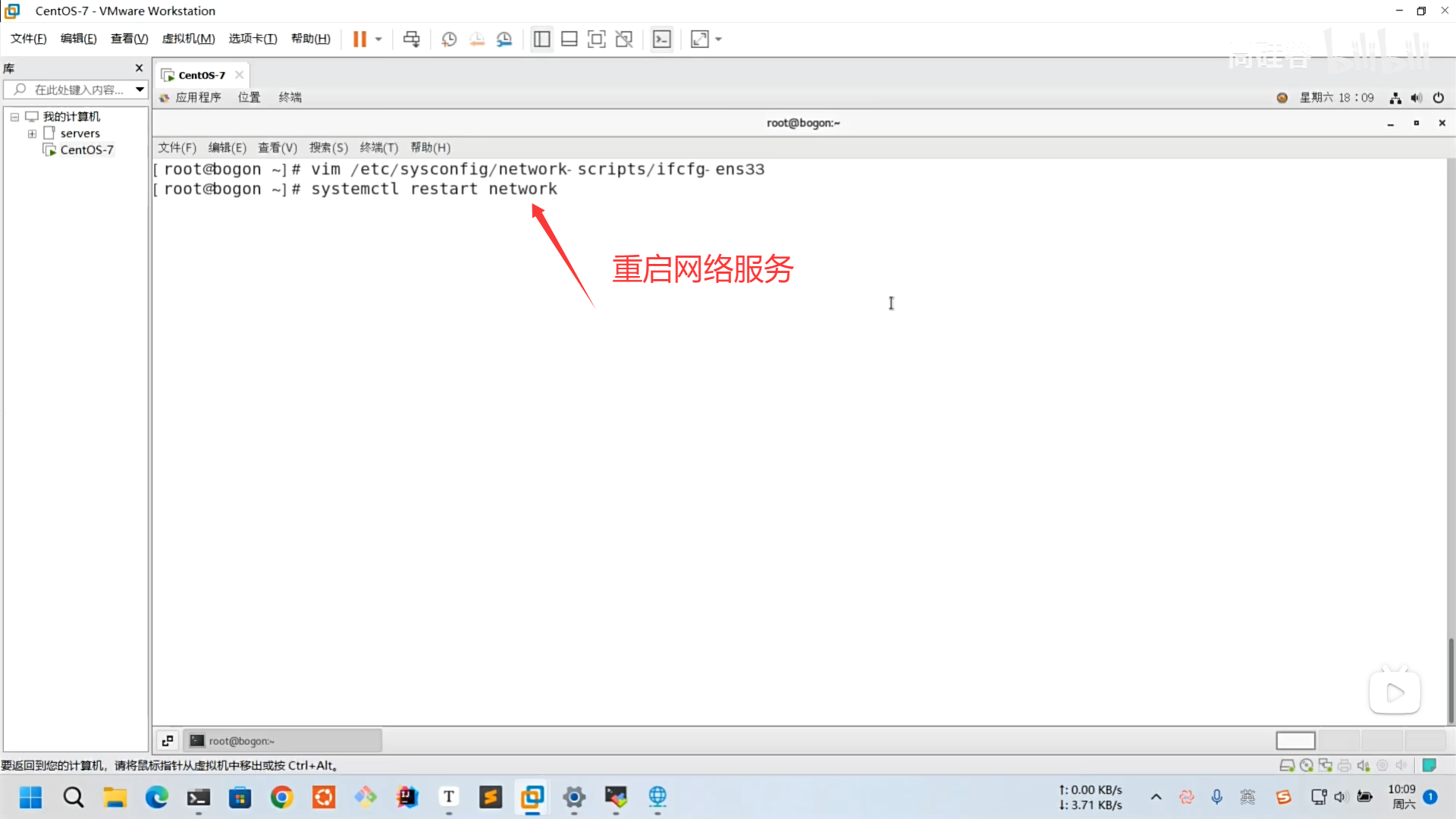The width and height of the screenshot is (1456, 819).
Task: Click the CentOS power icon in top panel
Action: pyautogui.click(x=1439, y=98)
